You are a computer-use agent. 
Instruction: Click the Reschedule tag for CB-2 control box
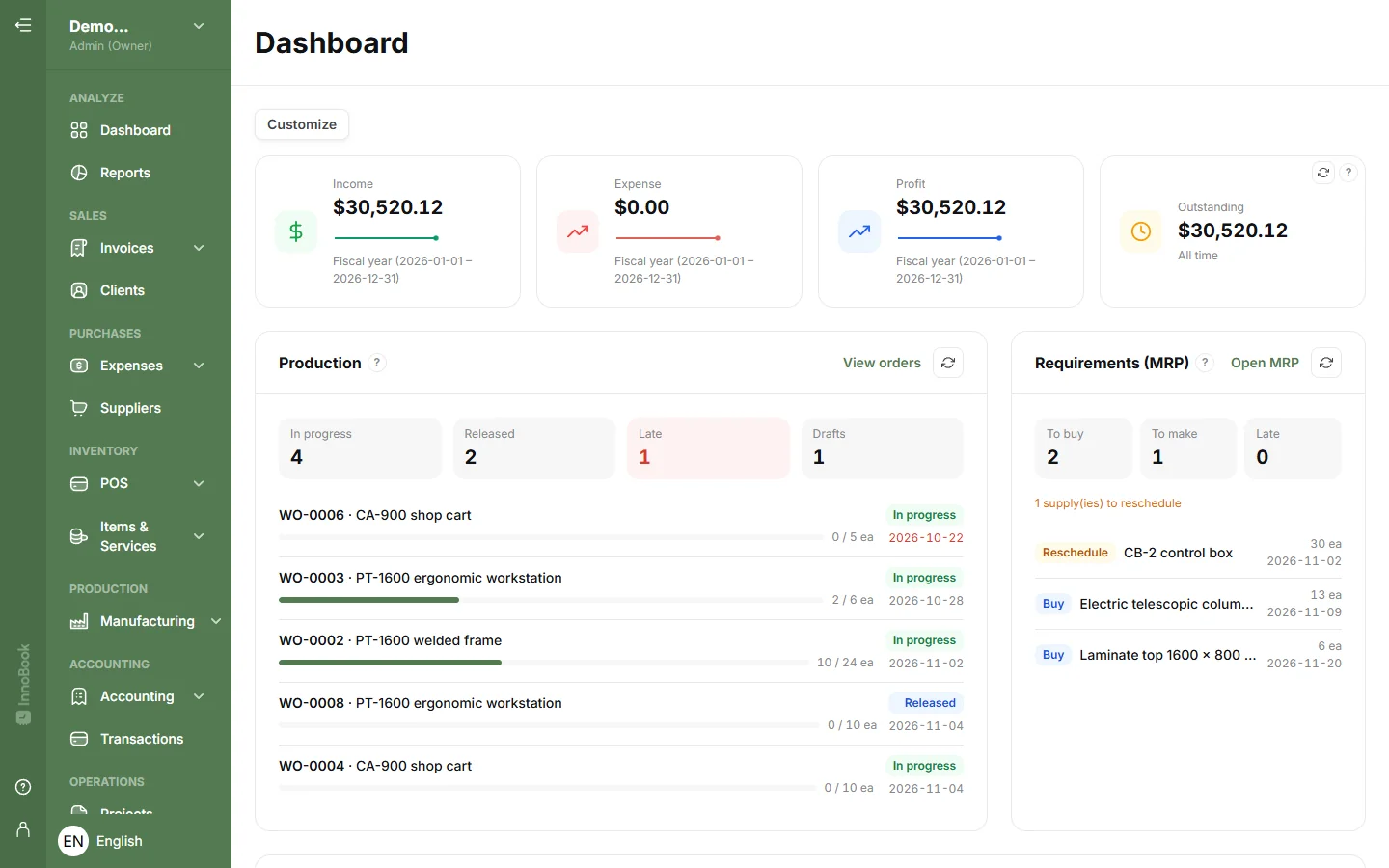pyautogui.click(x=1075, y=553)
